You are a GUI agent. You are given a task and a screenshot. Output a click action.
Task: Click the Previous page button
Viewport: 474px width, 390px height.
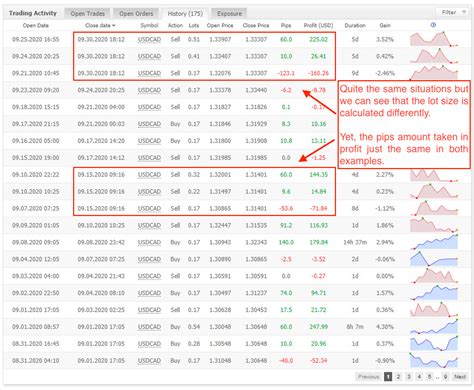[369, 377]
